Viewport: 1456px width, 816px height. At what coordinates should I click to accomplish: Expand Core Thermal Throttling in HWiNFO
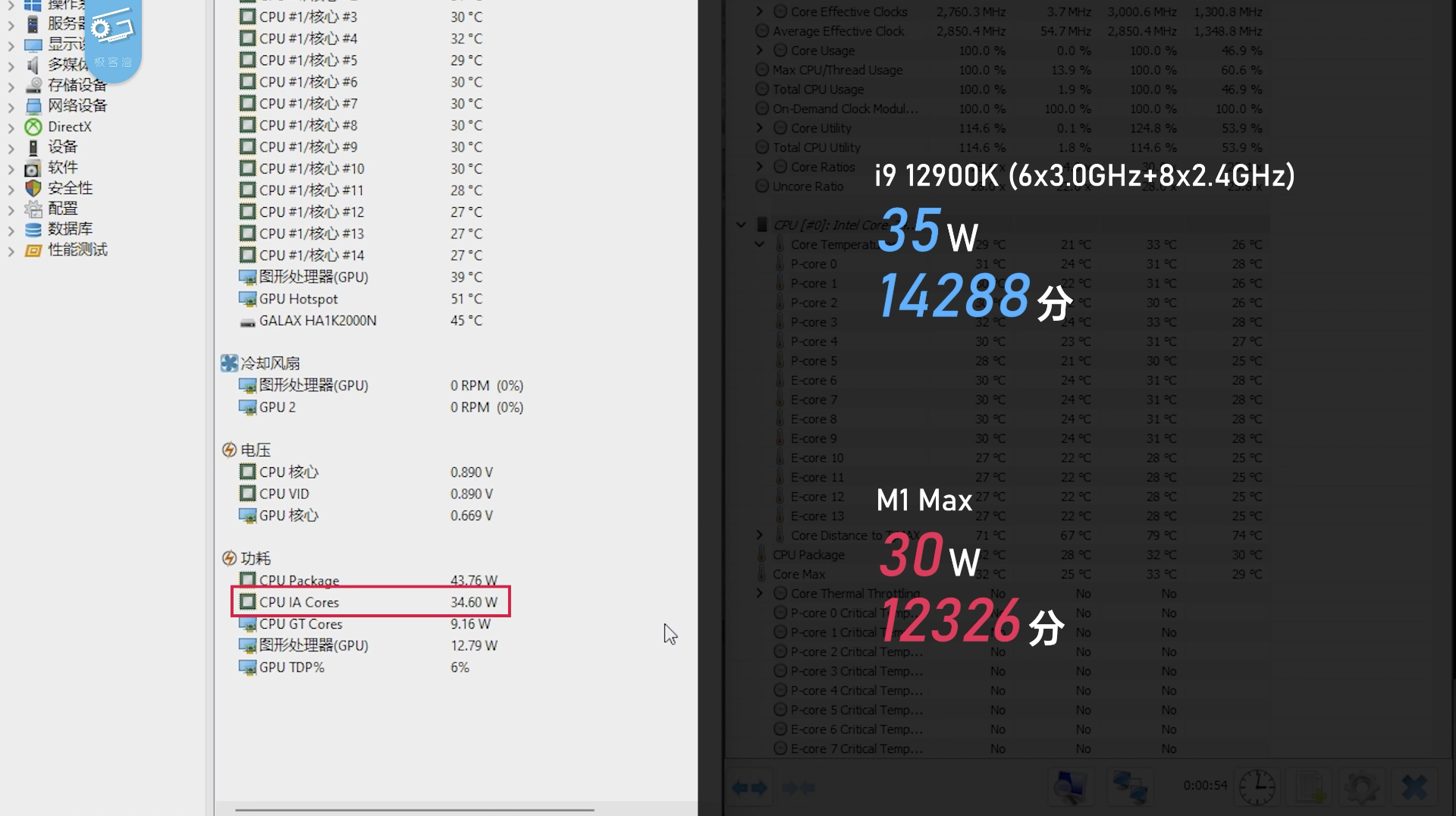[760, 593]
